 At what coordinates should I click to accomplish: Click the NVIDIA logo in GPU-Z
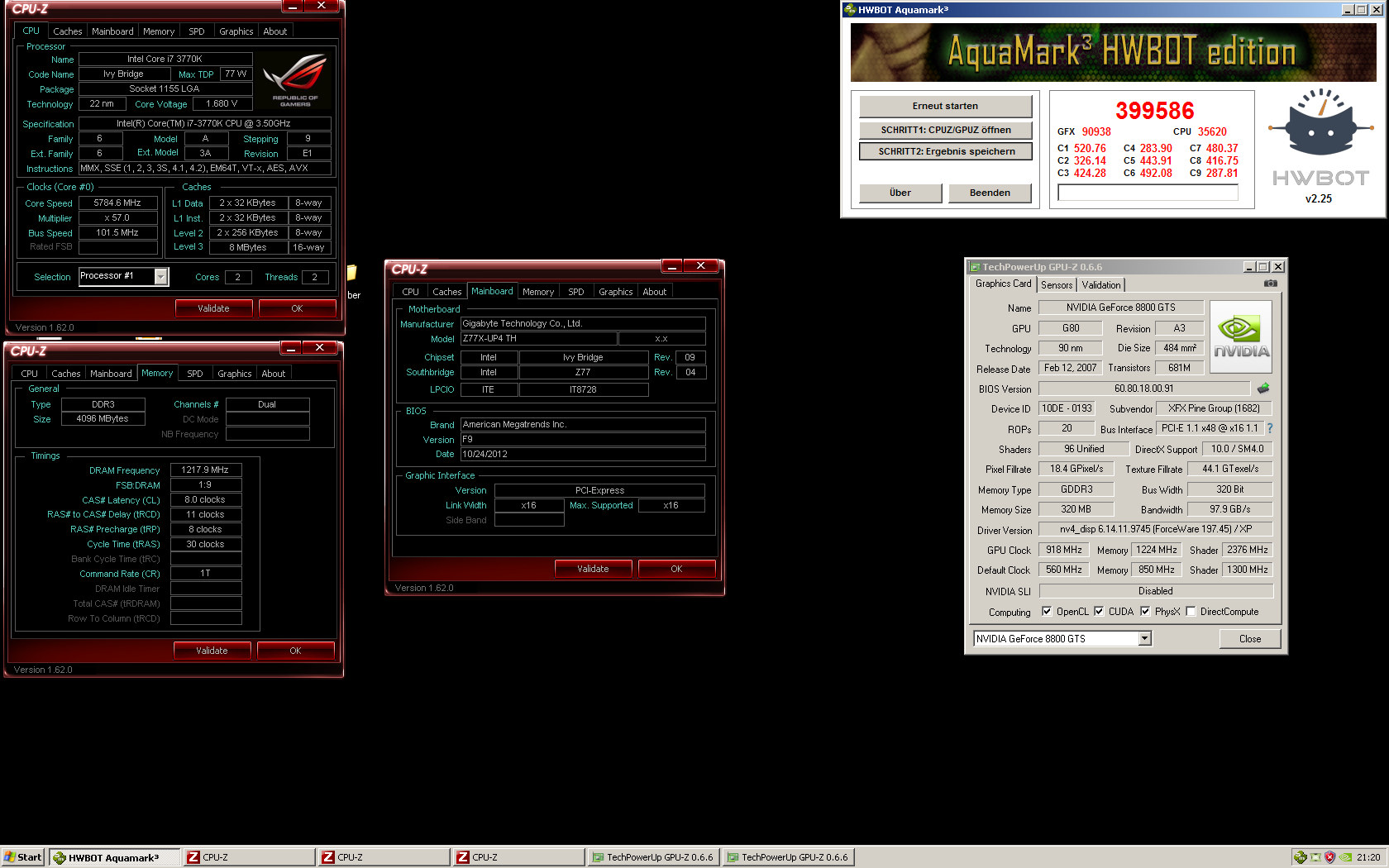pyautogui.click(x=1241, y=336)
